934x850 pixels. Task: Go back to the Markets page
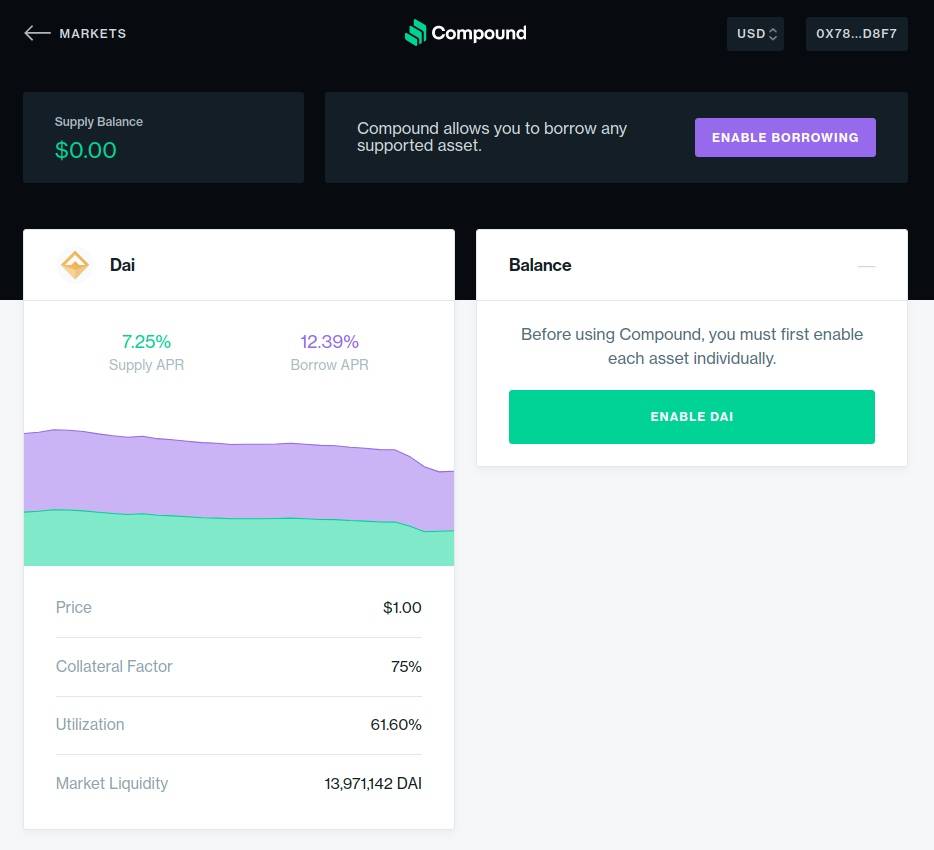coord(92,33)
